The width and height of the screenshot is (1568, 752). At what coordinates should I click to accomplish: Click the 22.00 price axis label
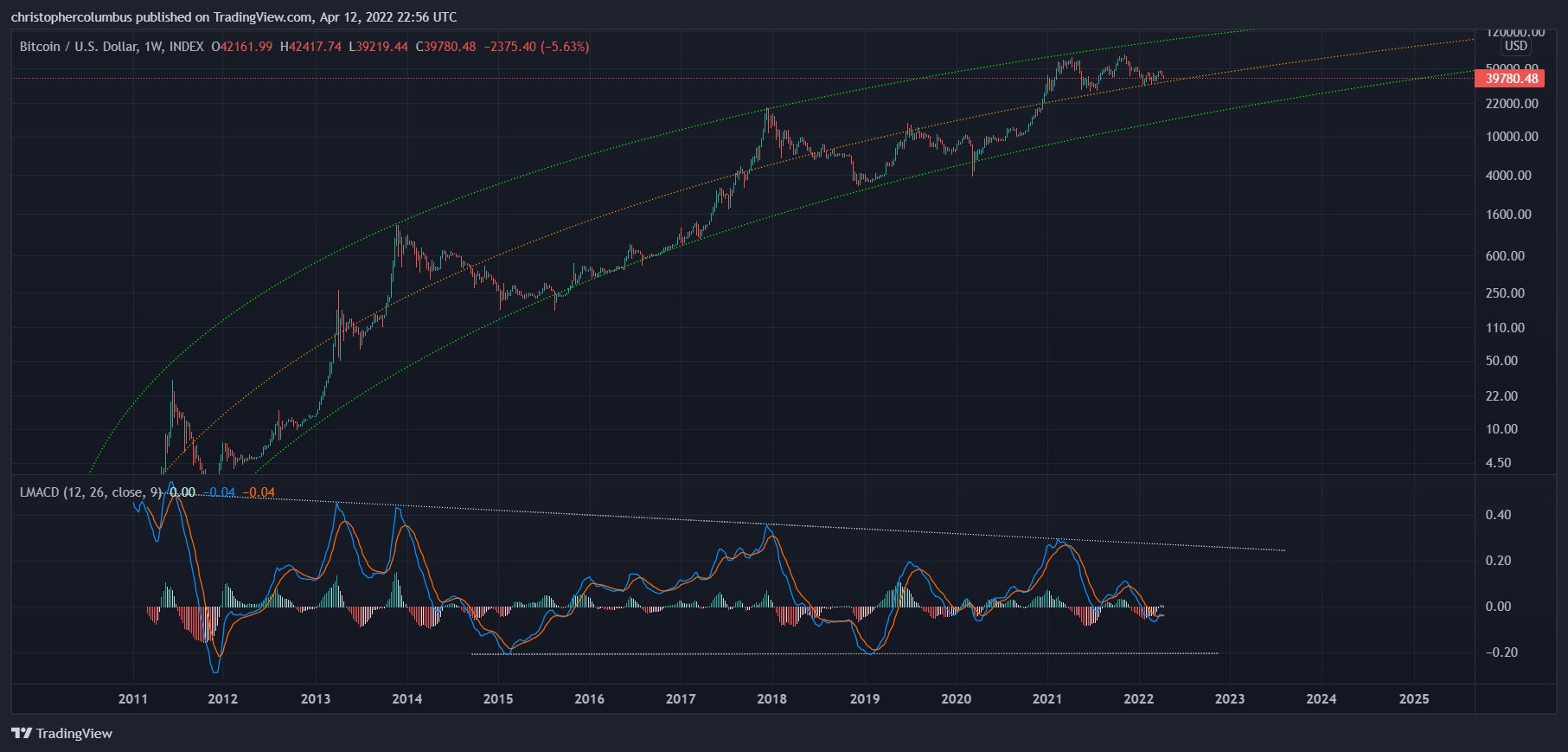click(1501, 396)
